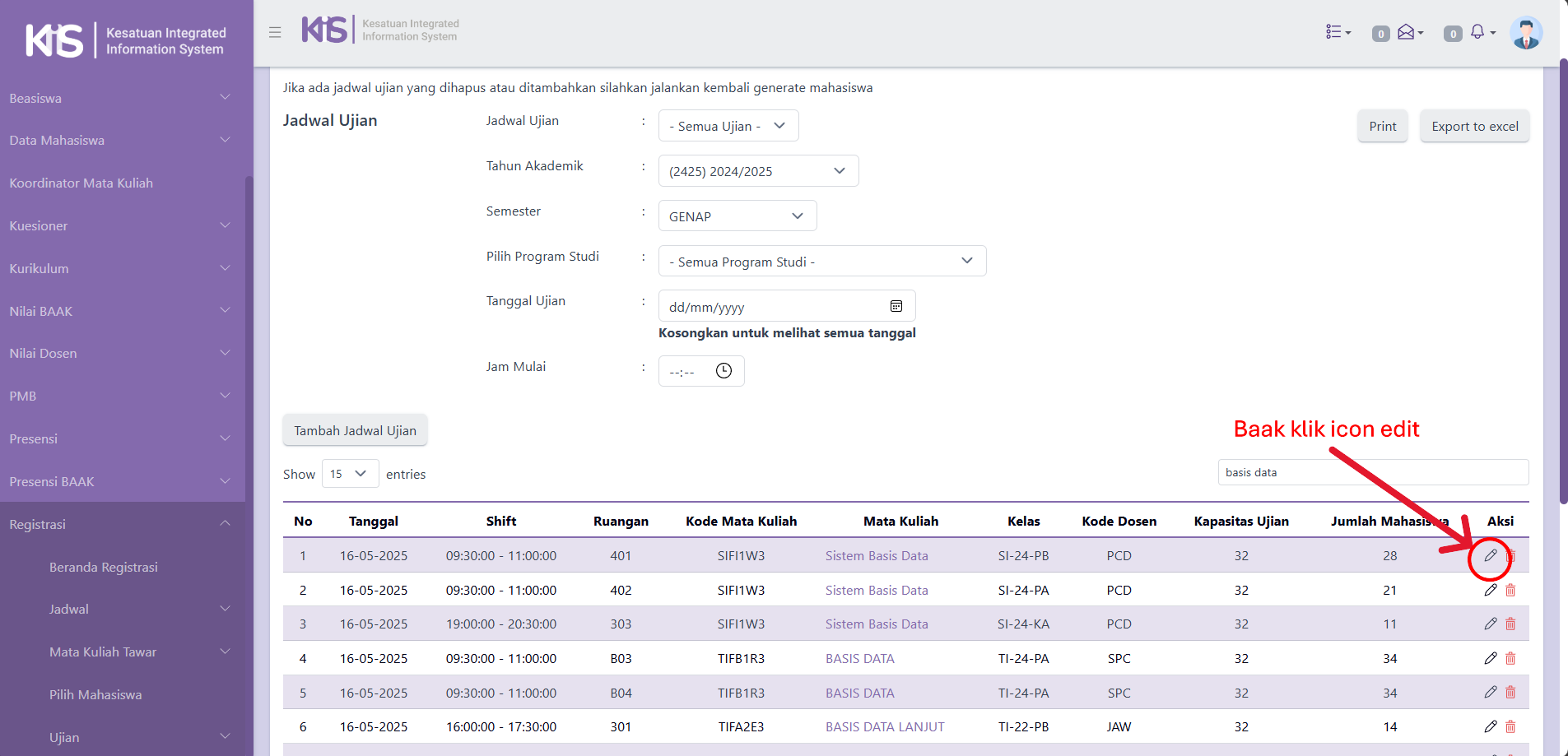This screenshot has height=756, width=1568.
Task: Open clock picker in Jam Mulai field
Action: (x=724, y=371)
